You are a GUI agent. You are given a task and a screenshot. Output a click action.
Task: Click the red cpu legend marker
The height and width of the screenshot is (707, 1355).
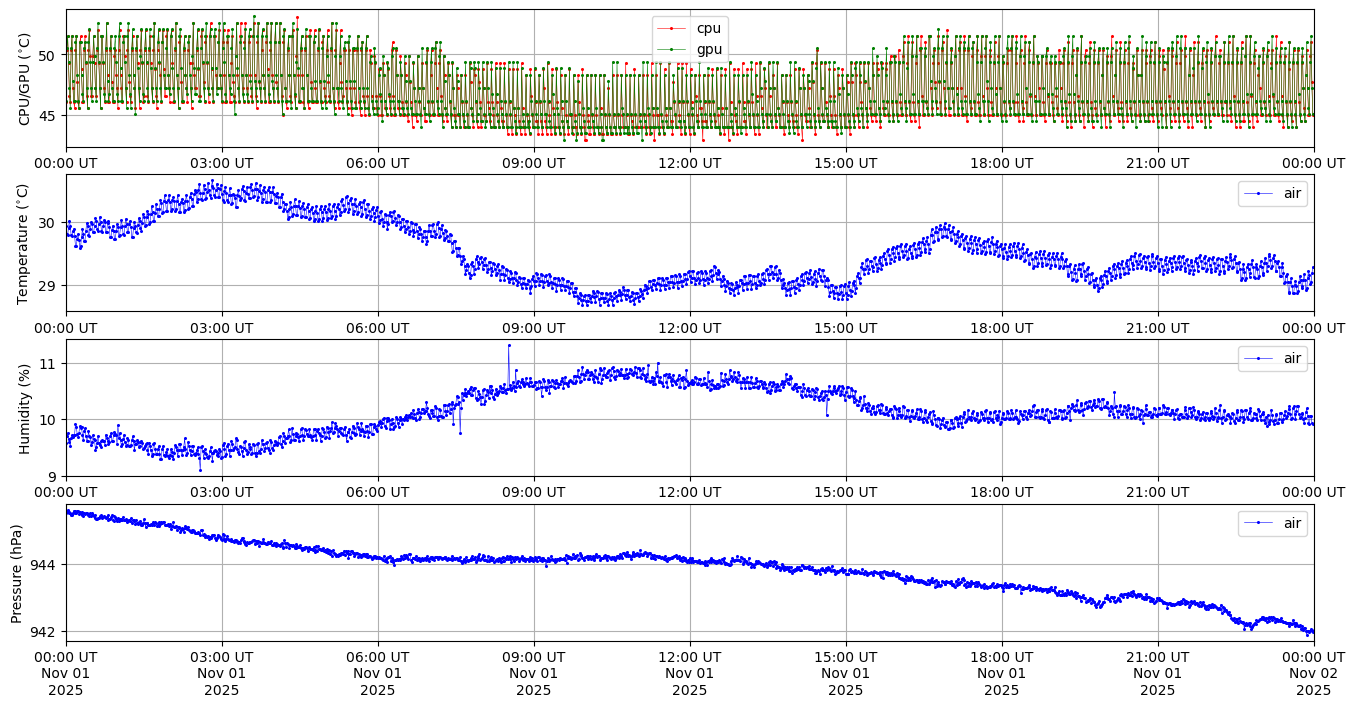pos(674,29)
